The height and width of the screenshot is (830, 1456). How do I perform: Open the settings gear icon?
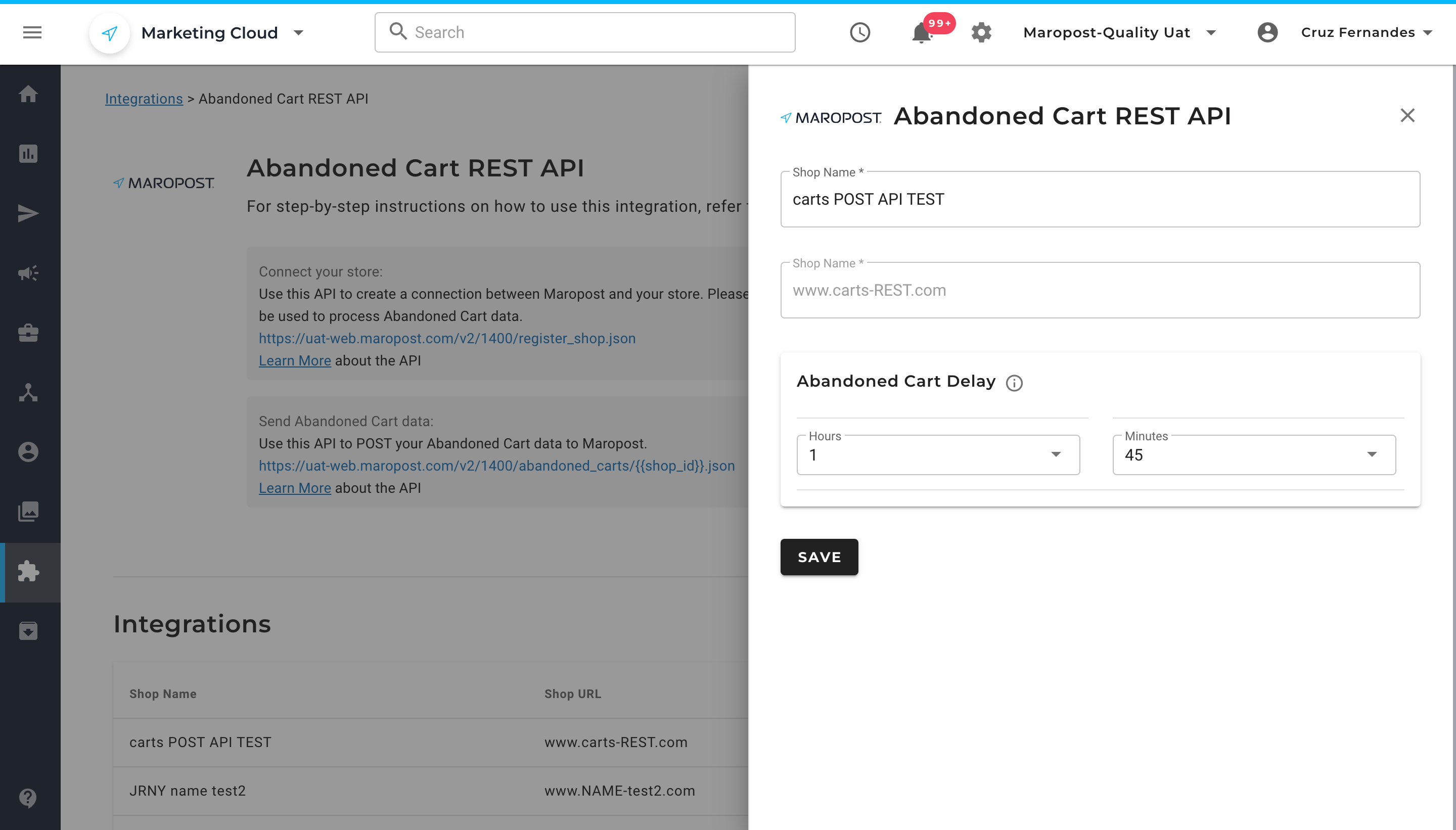point(981,32)
